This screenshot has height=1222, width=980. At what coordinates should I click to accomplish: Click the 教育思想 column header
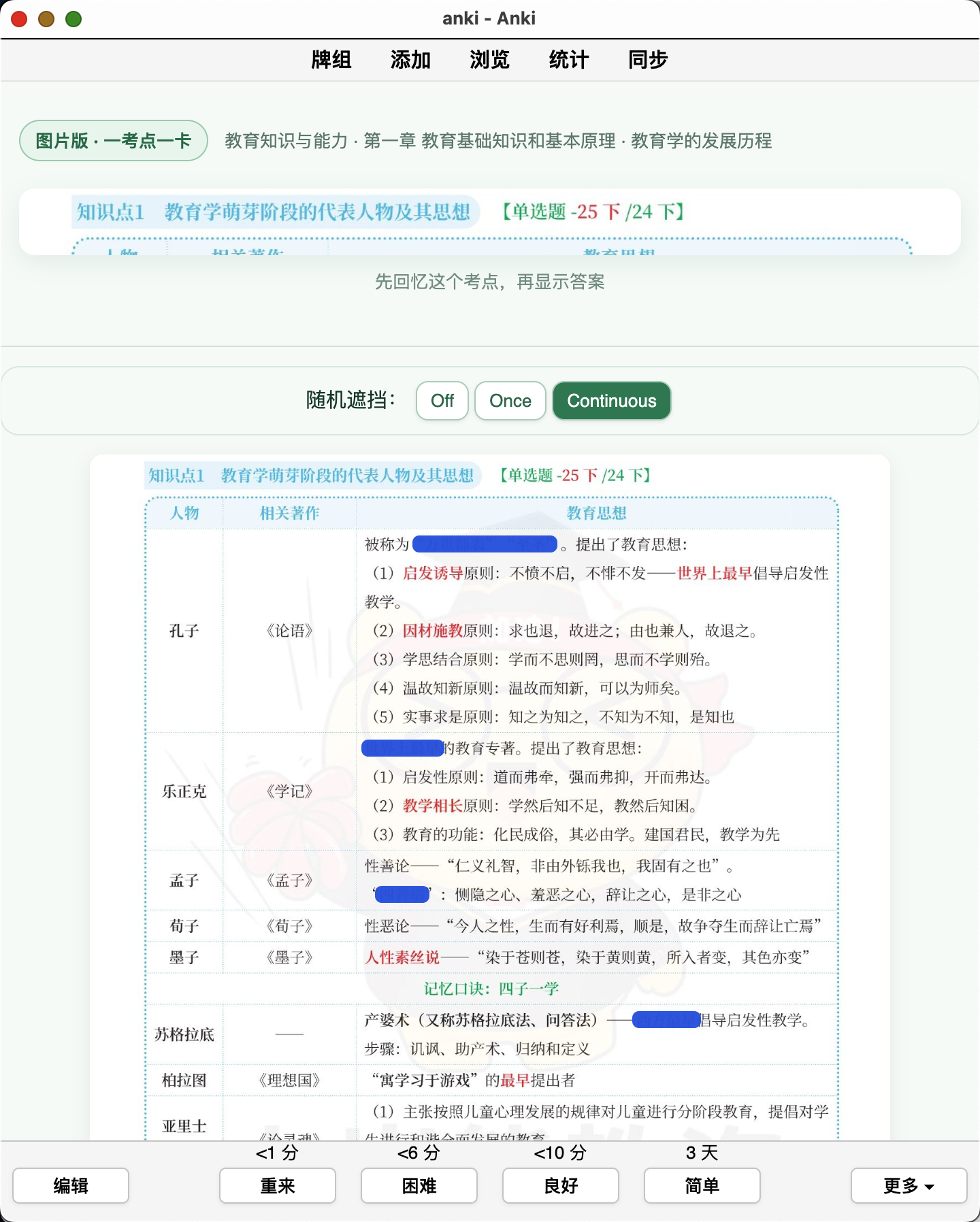[597, 513]
